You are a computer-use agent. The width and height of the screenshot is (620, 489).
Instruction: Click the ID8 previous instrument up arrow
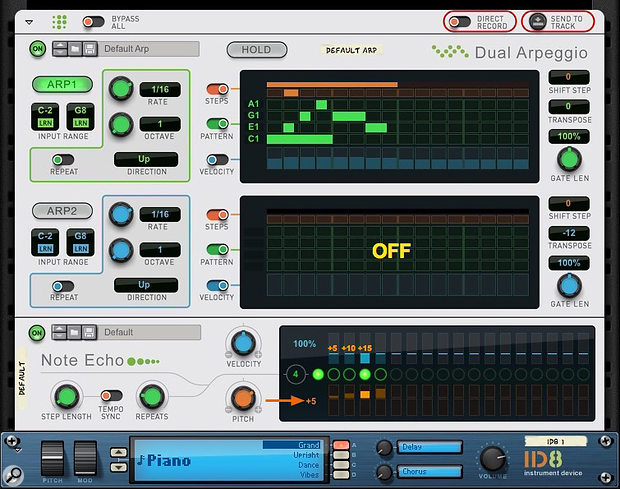tap(119, 452)
